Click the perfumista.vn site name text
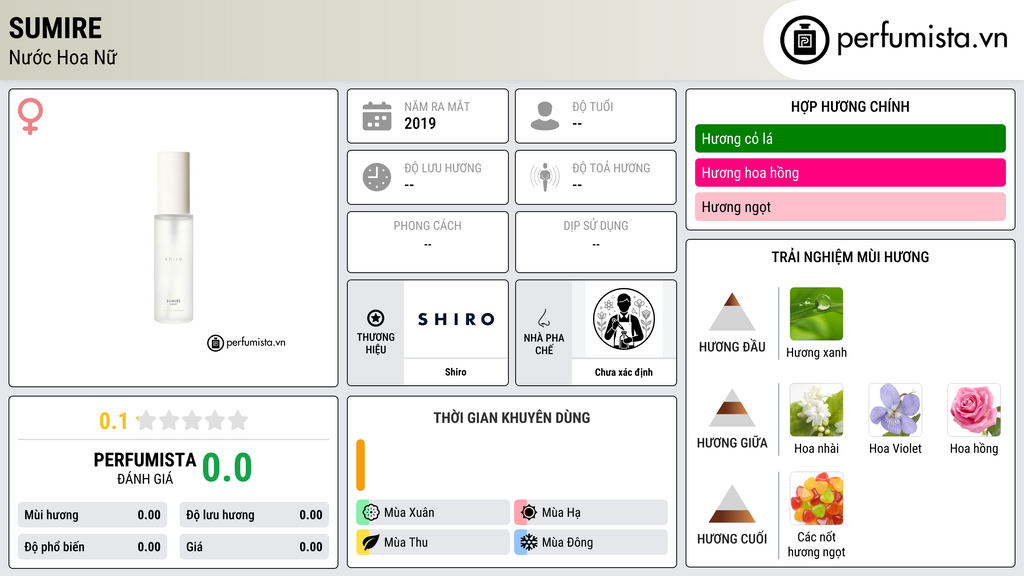Image resolution: width=1024 pixels, height=576 pixels. [922, 39]
